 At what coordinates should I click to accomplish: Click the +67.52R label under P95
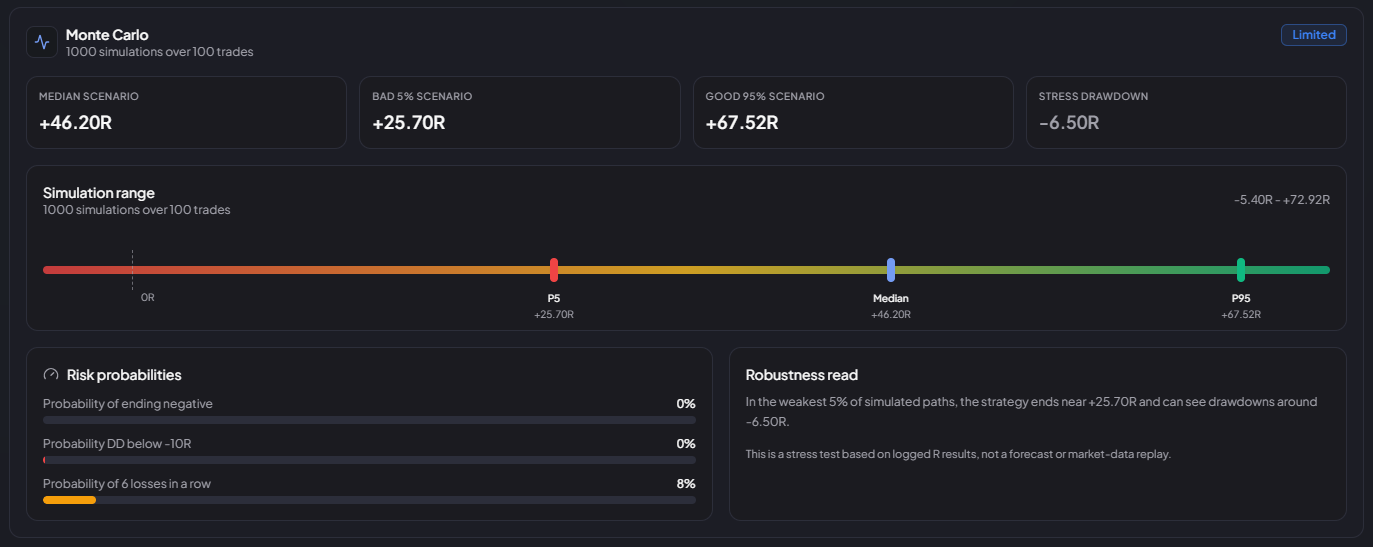tap(1241, 315)
